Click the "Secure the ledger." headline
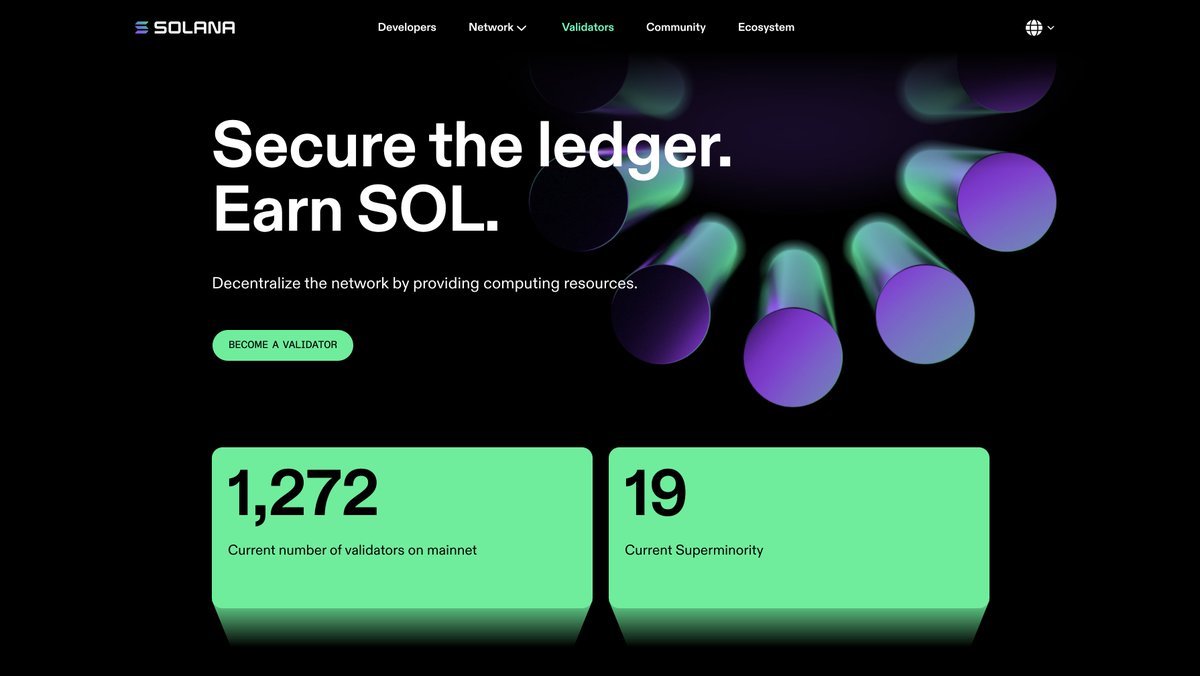This screenshot has width=1200, height=676. 472,145
